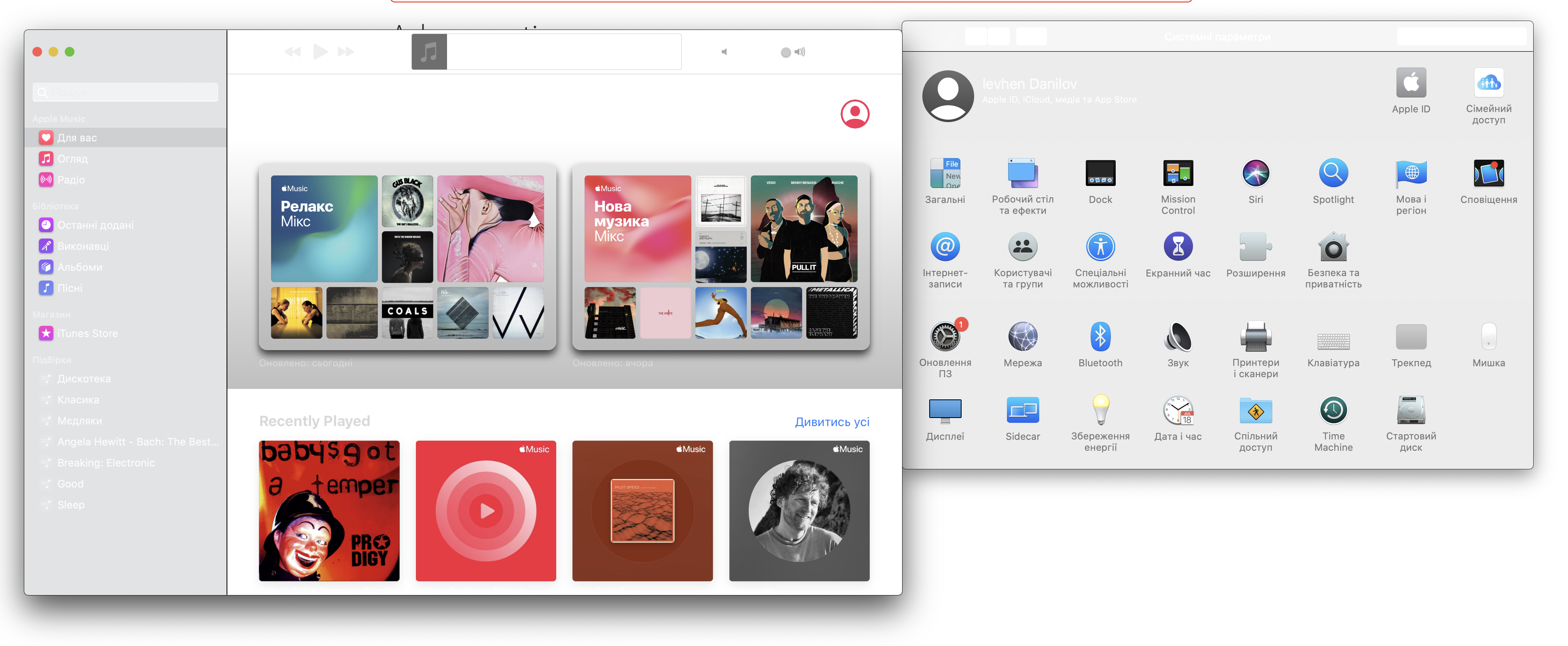Click account profile icon in Music
The width and height of the screenshot is (1568, 646).
tap(855, 114)
